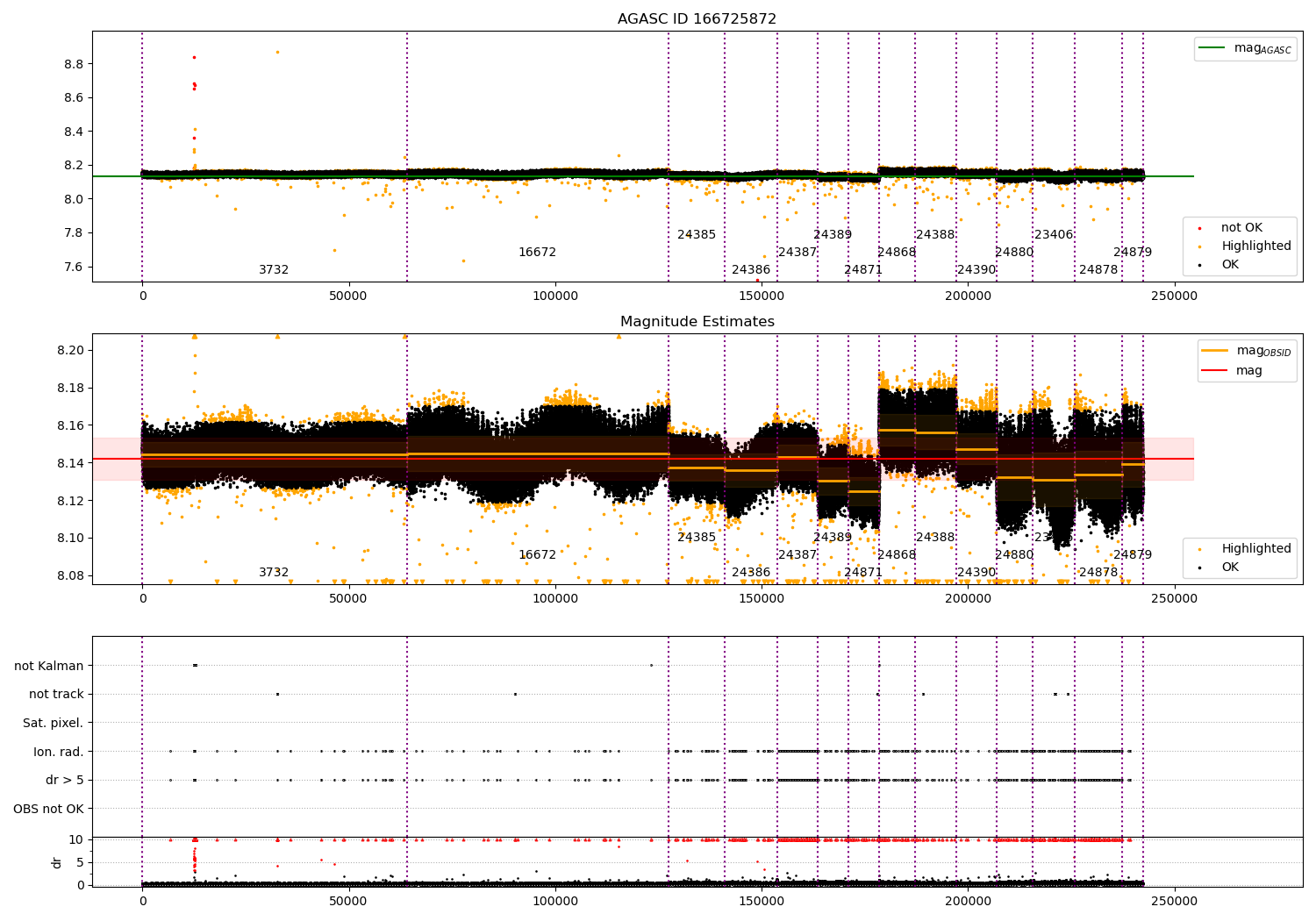The height and width of the screenshot is (921, 1316).
Task: Click the 'not track' flag row label
Action: coord(56,694)
